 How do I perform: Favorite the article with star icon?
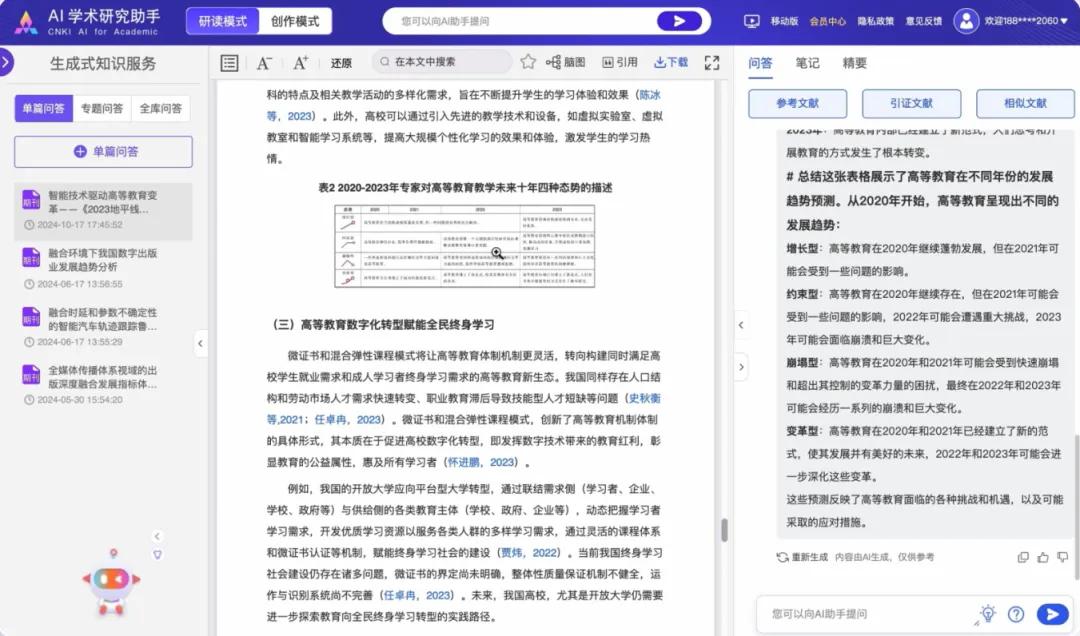click(x=528, y=62)
